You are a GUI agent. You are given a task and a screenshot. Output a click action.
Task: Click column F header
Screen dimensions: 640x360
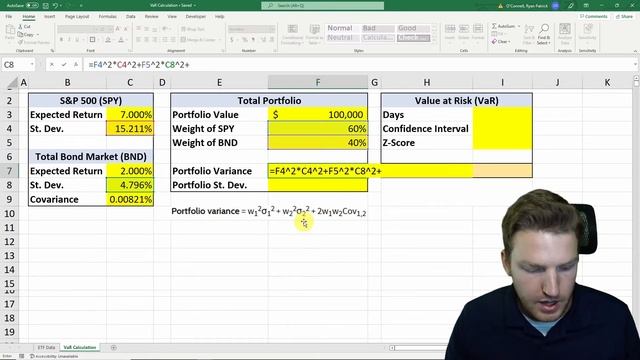click(x=318, y=82)
